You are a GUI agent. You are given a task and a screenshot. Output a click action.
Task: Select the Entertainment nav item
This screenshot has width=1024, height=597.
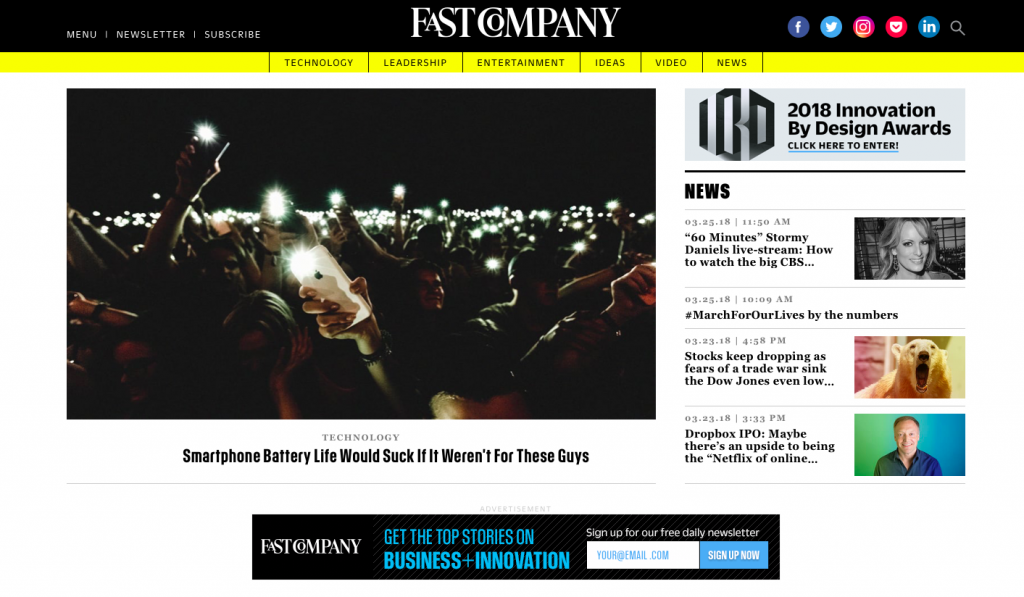coord(520,63)
